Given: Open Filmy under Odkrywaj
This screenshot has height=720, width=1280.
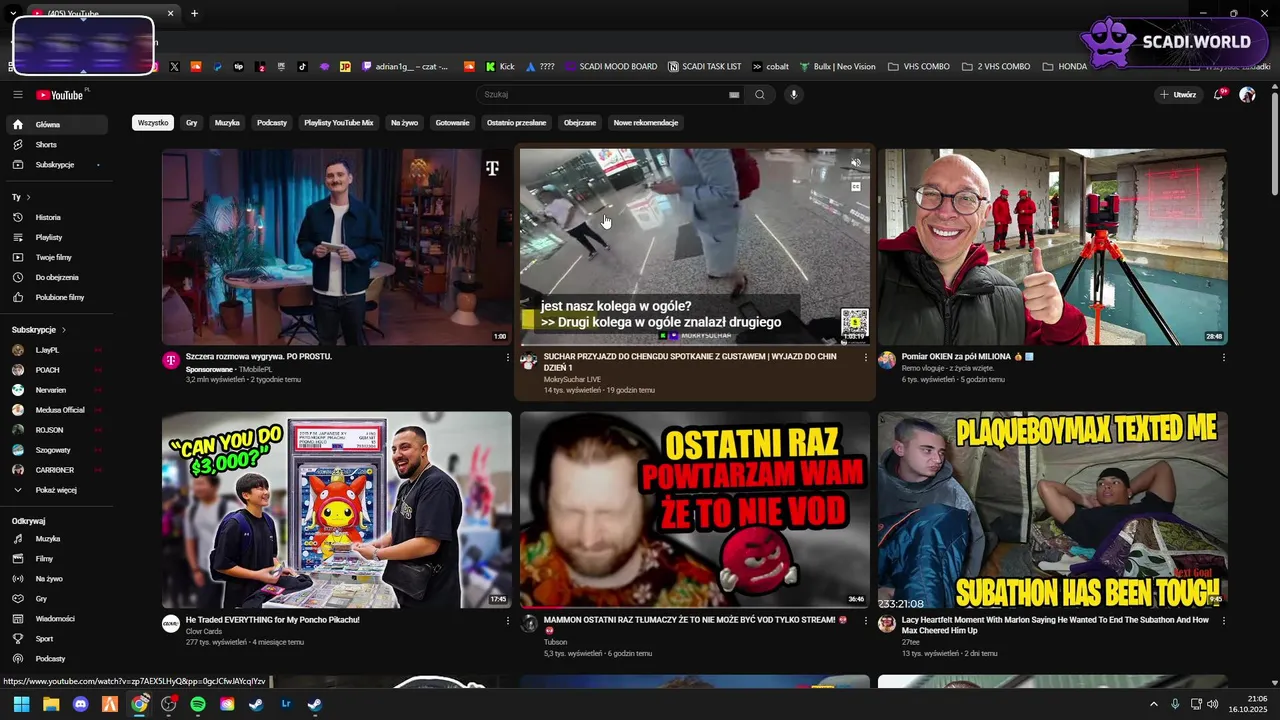Looking at the screenshot, I should tap(56, 559).
